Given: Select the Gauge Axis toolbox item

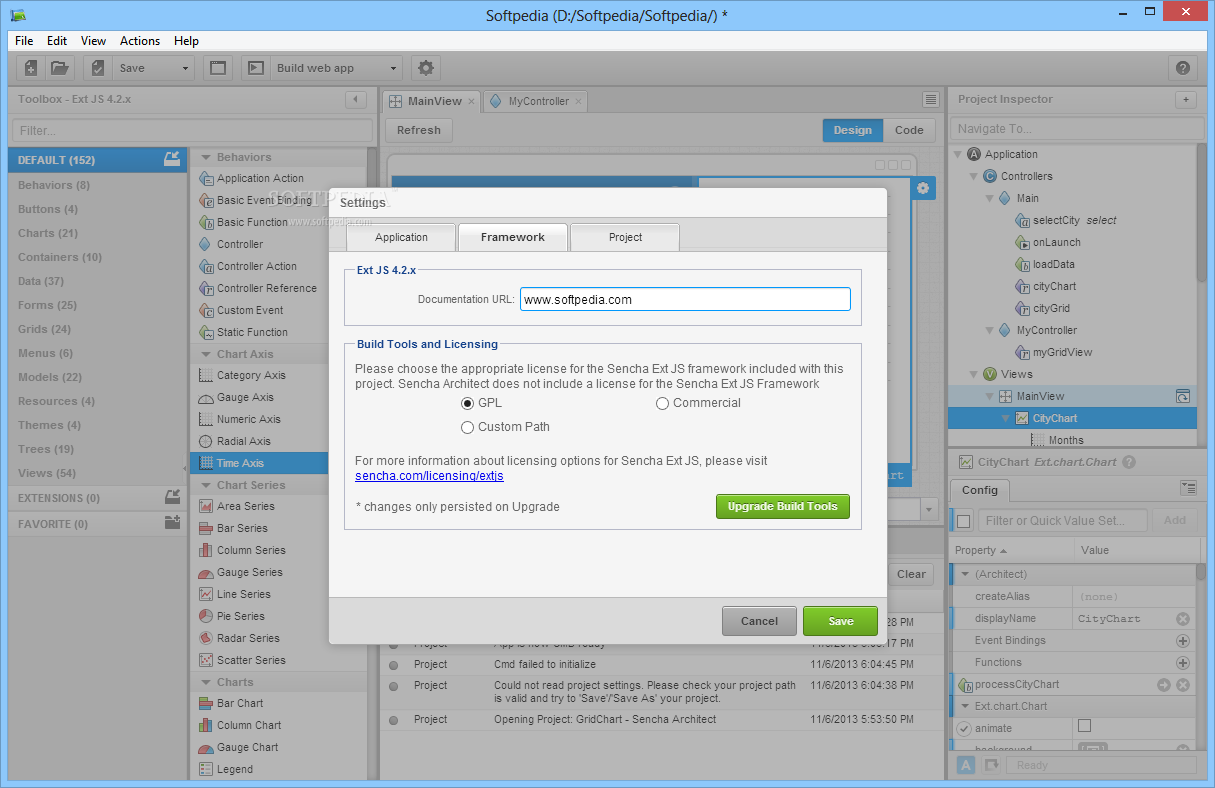Looking at the screenshot, I should pos(245,397).
